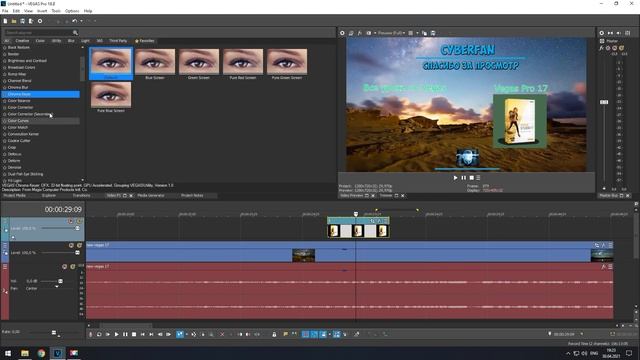Open the Media Generator tab
Screen dimensions: 640x360
[151, 196]
